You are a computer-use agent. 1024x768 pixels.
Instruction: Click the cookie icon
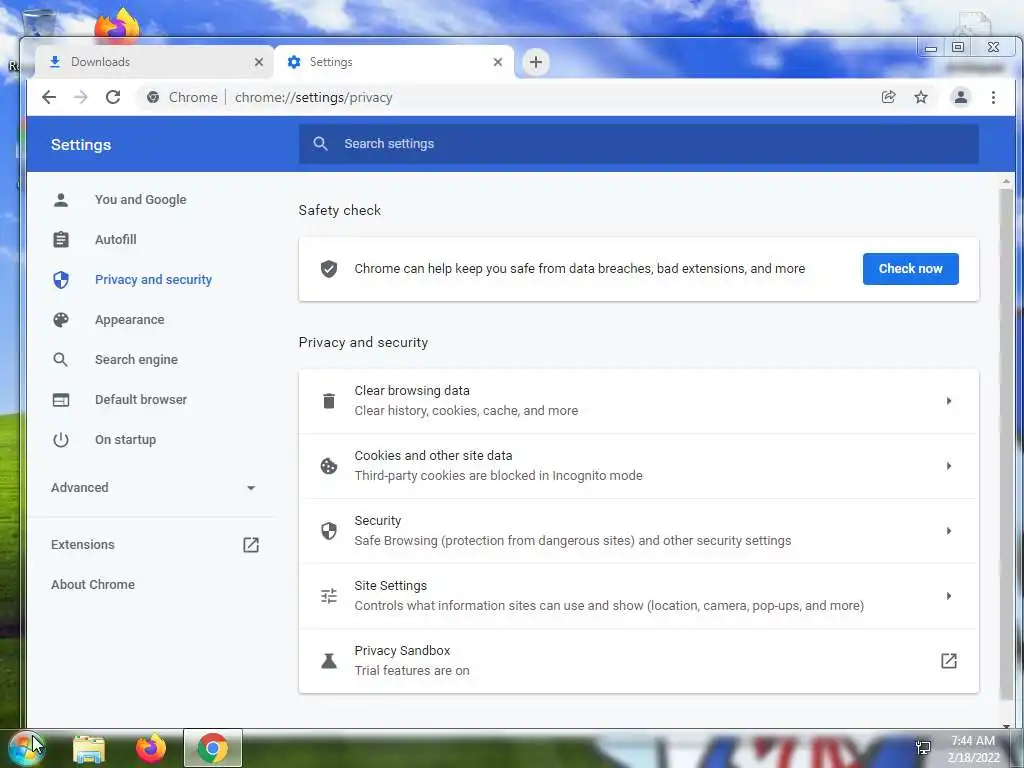(x=329, y=466)
